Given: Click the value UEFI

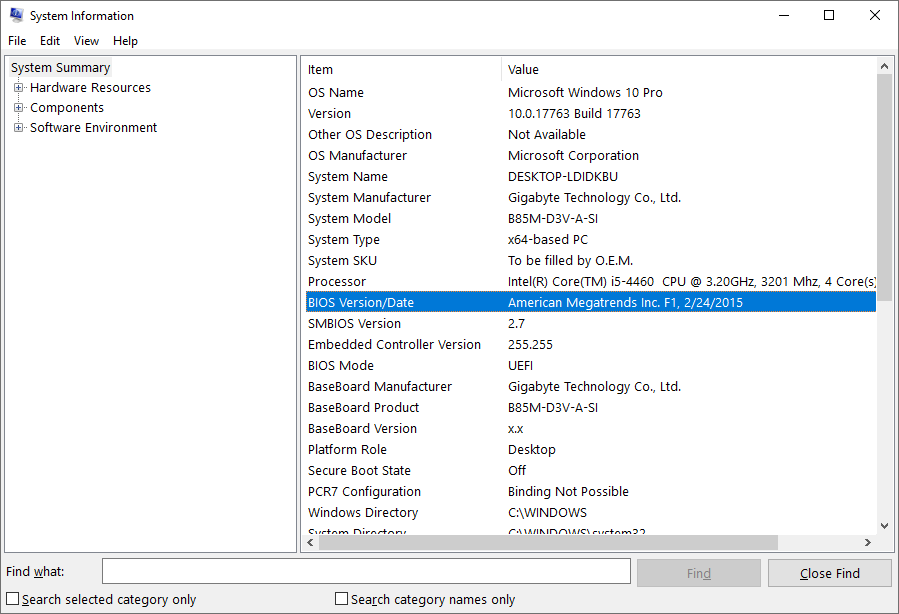Looking at the screenshot, I should [x=520, y=366].
